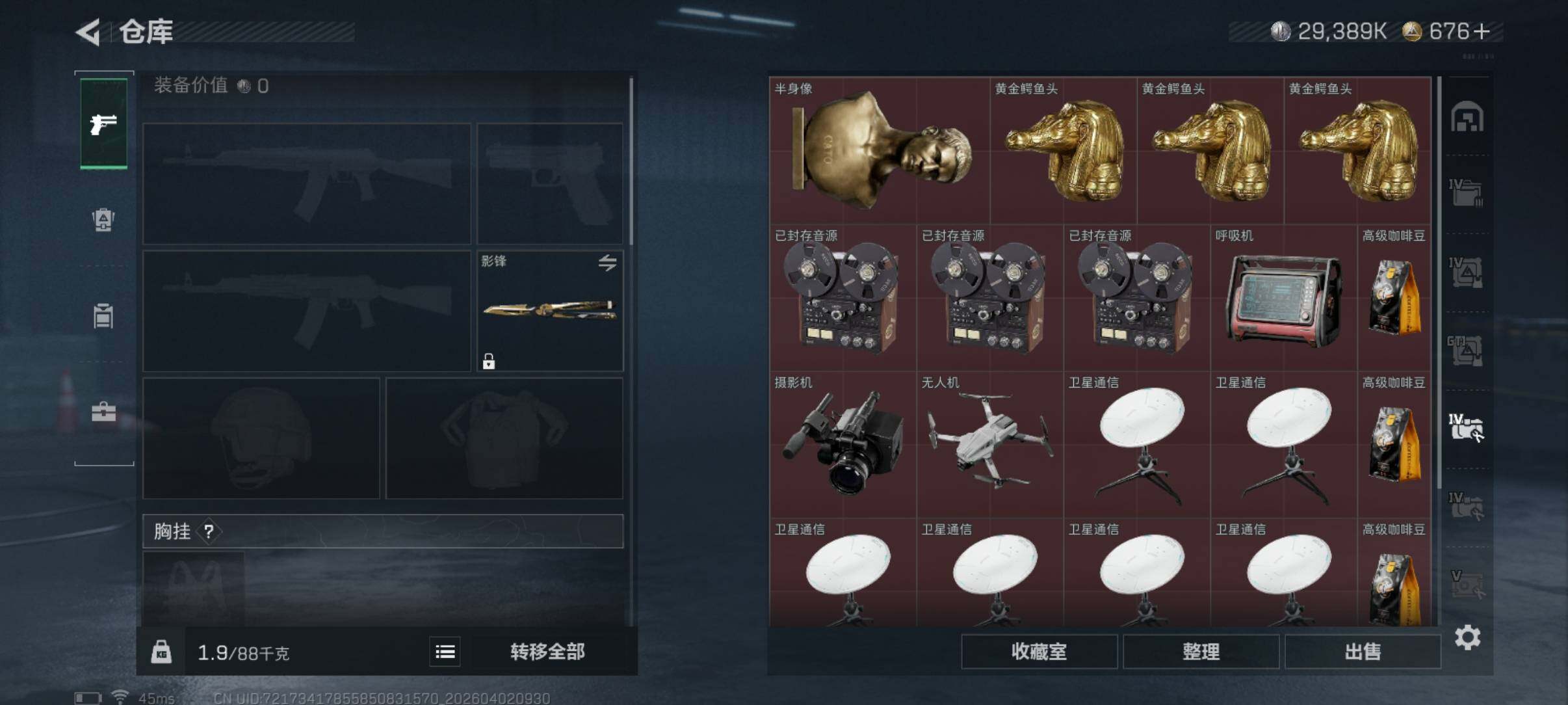The image size is (1568, 705).
Task: Open the chest rig section icon
Action: click(103, 315)
